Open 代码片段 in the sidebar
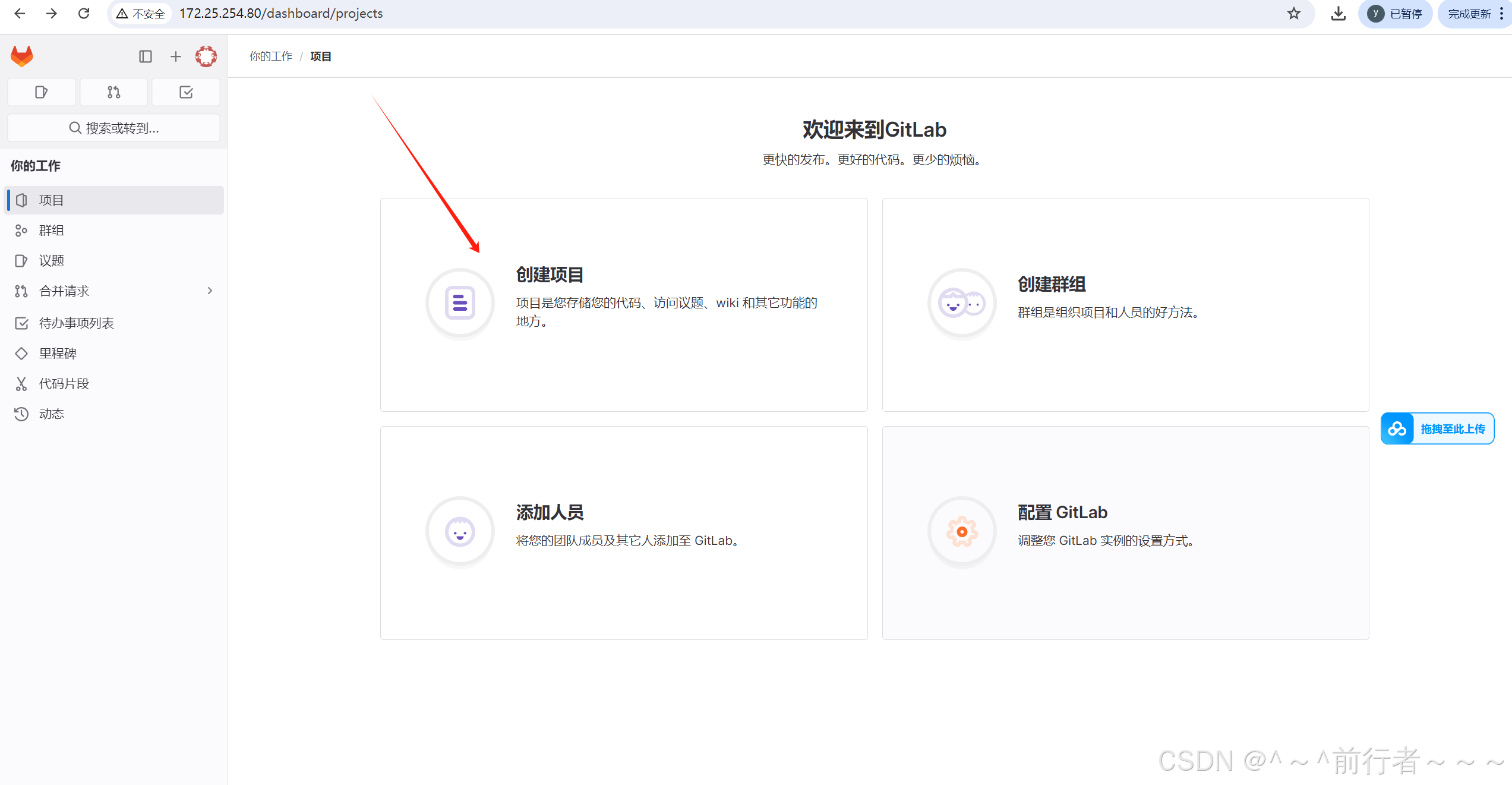This screenshot has height=785, width=1512. coord(114,384)
